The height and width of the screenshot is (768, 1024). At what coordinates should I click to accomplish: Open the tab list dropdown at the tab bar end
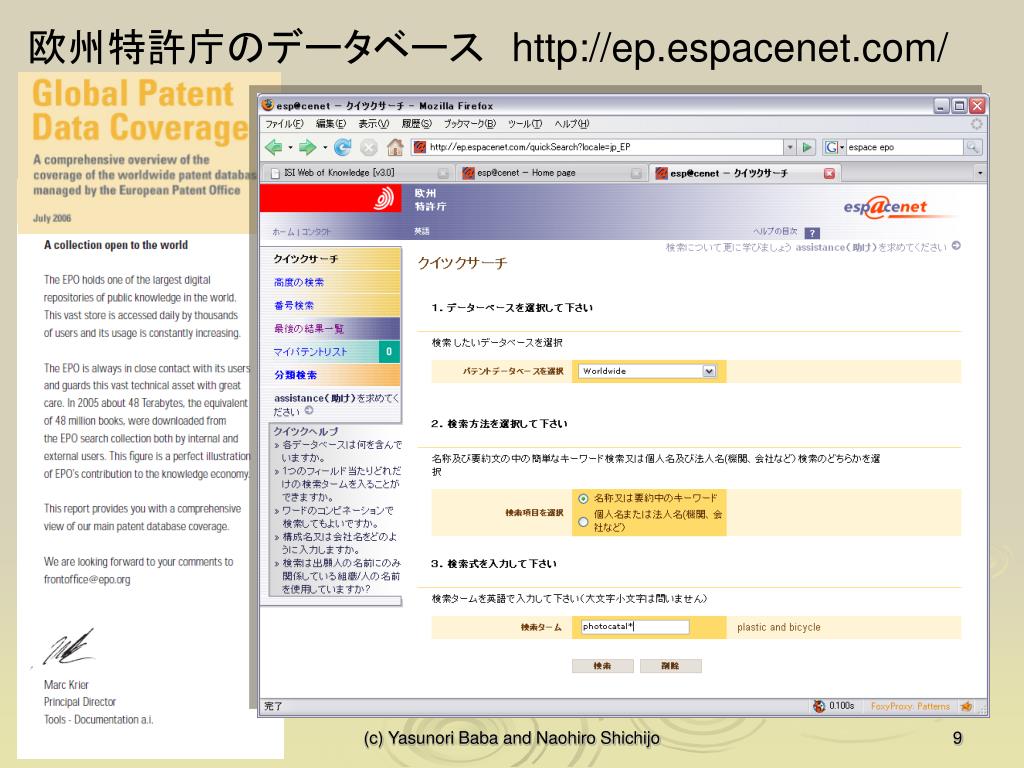(x=980, y=173)
